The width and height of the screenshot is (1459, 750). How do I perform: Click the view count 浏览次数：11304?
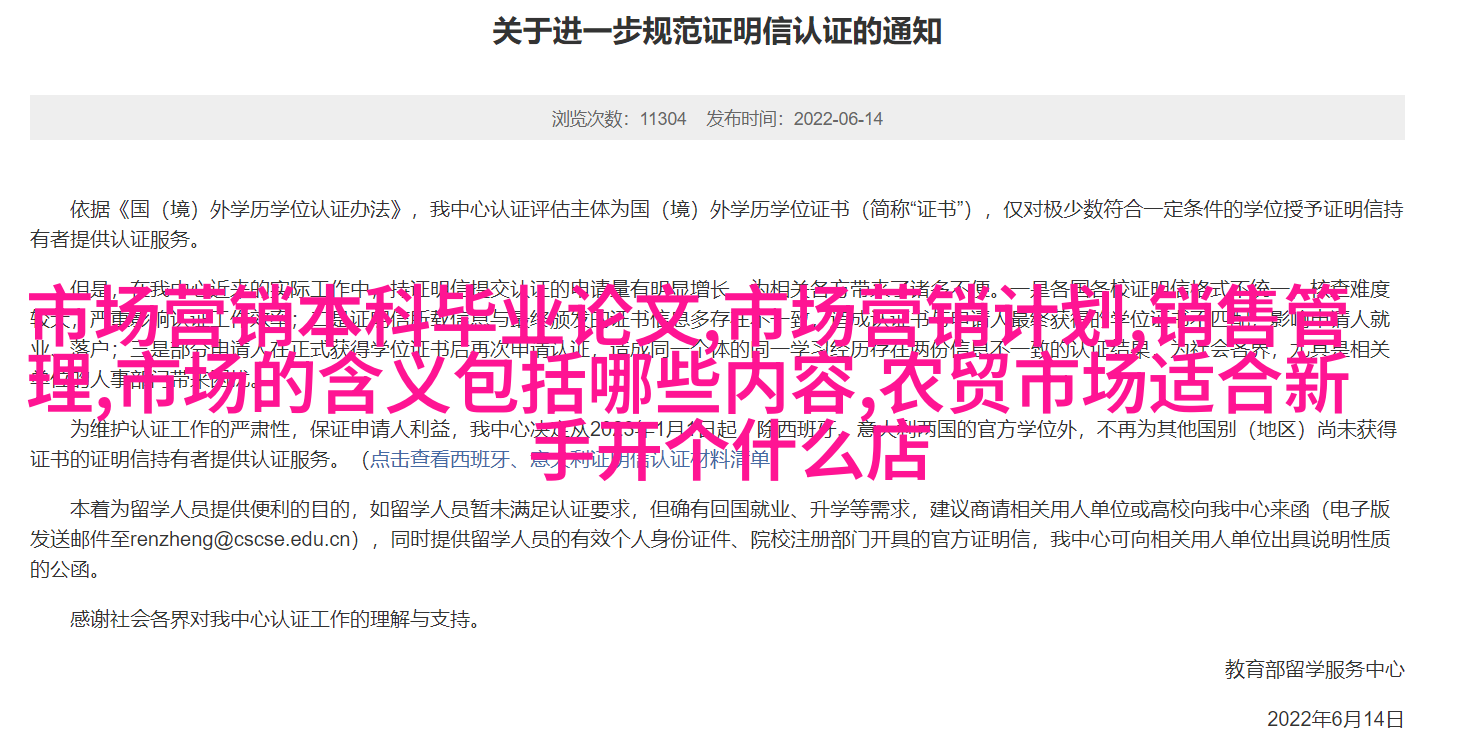coord(619,118)
